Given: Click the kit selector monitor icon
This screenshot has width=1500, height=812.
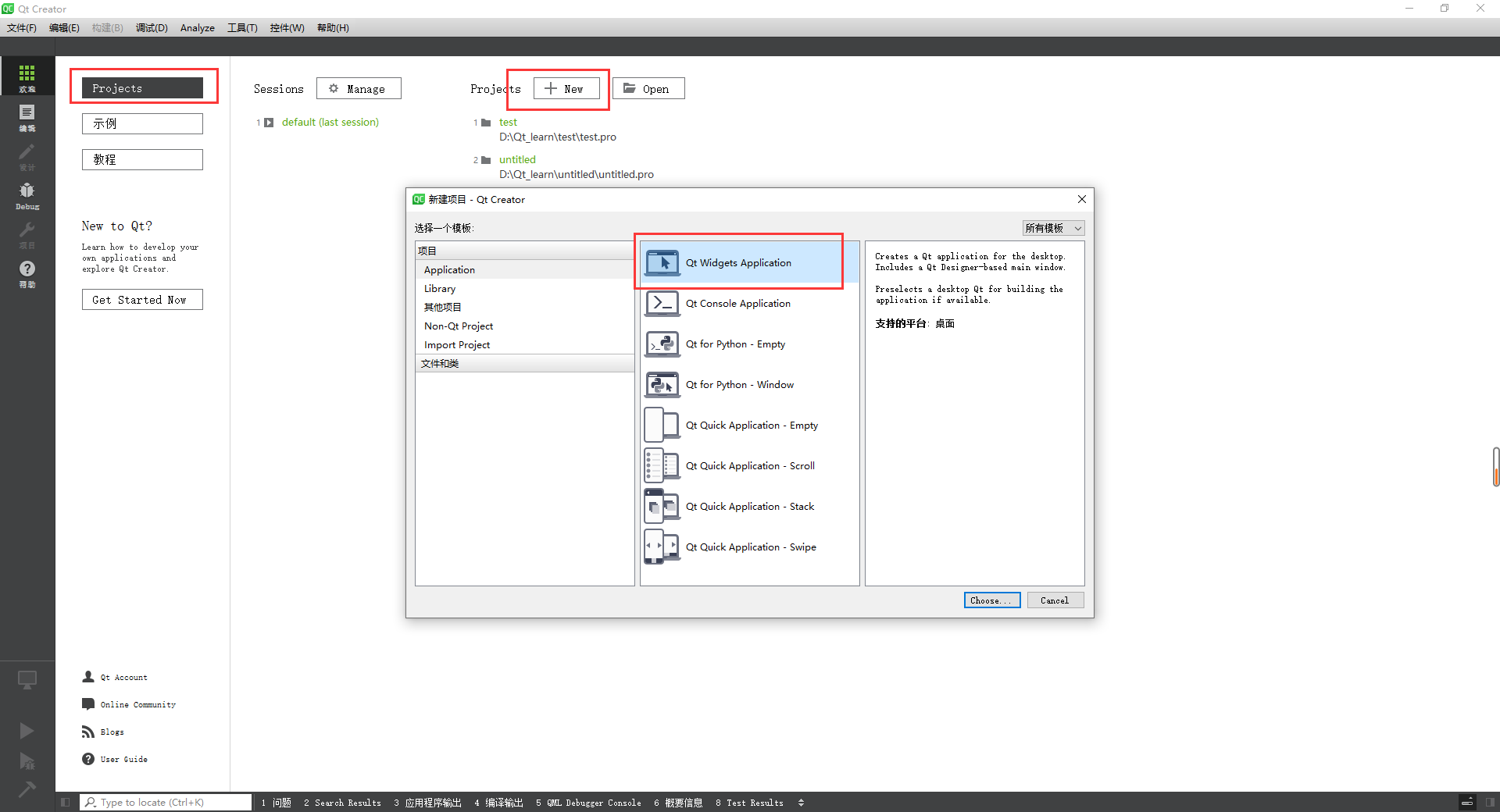Looking at the screenshot, I should 27,680.
